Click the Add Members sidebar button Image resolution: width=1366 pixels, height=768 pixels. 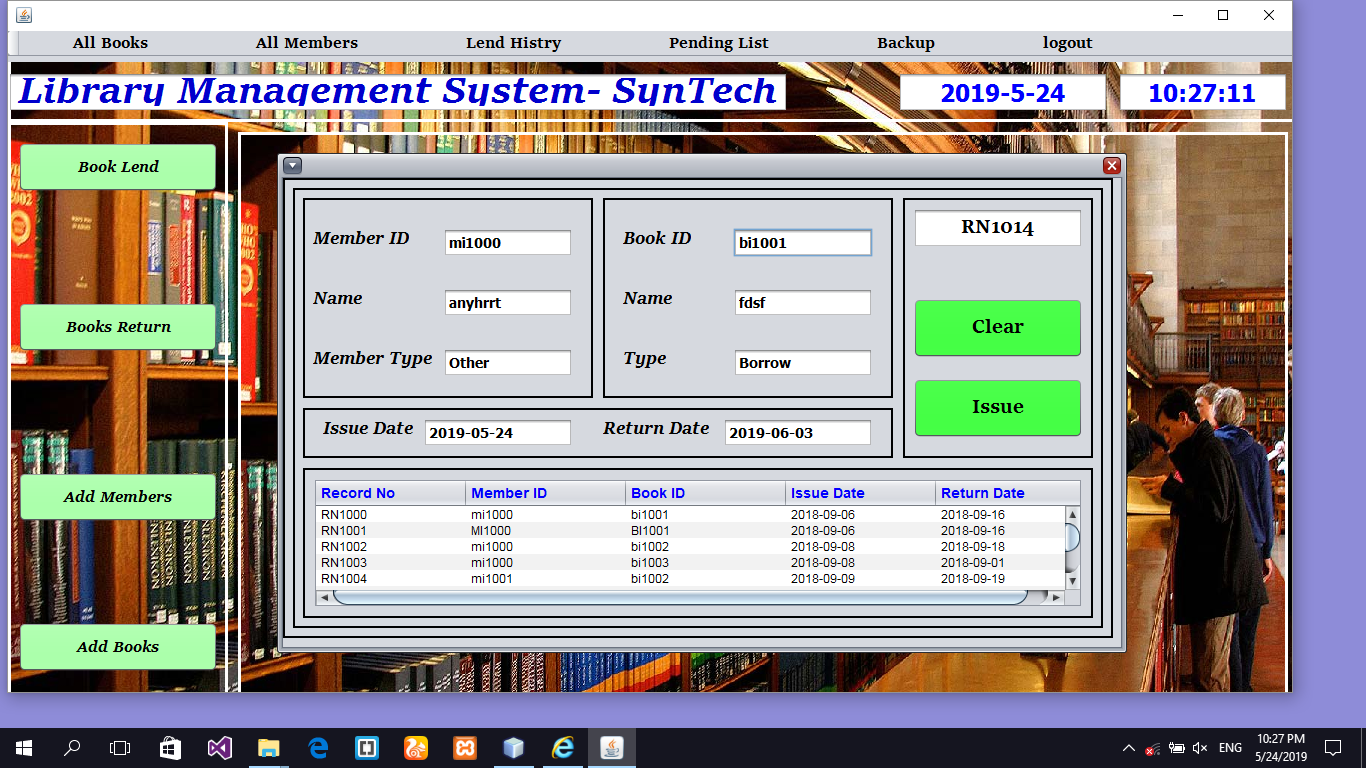point(118,497)
